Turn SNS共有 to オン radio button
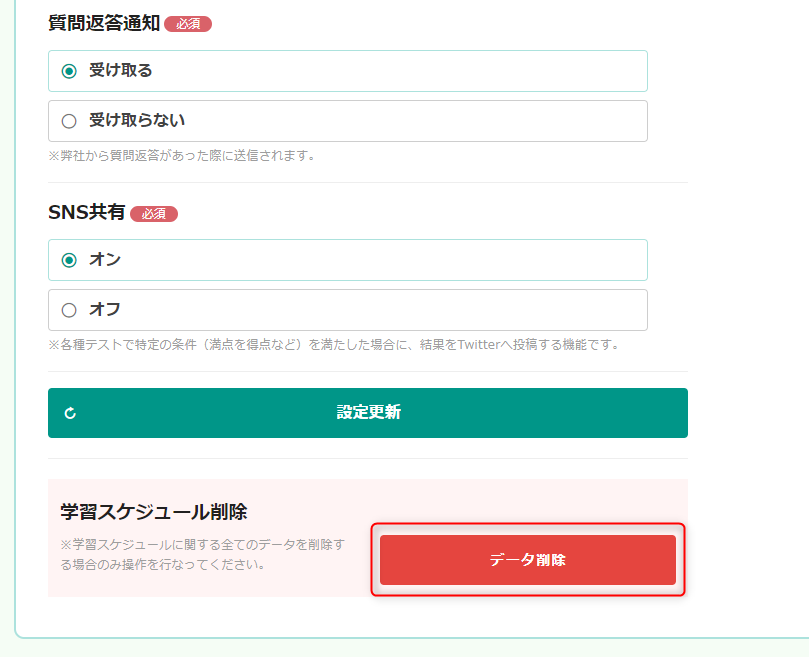Screen dimensions: 809x657 [x=69, y=260]
